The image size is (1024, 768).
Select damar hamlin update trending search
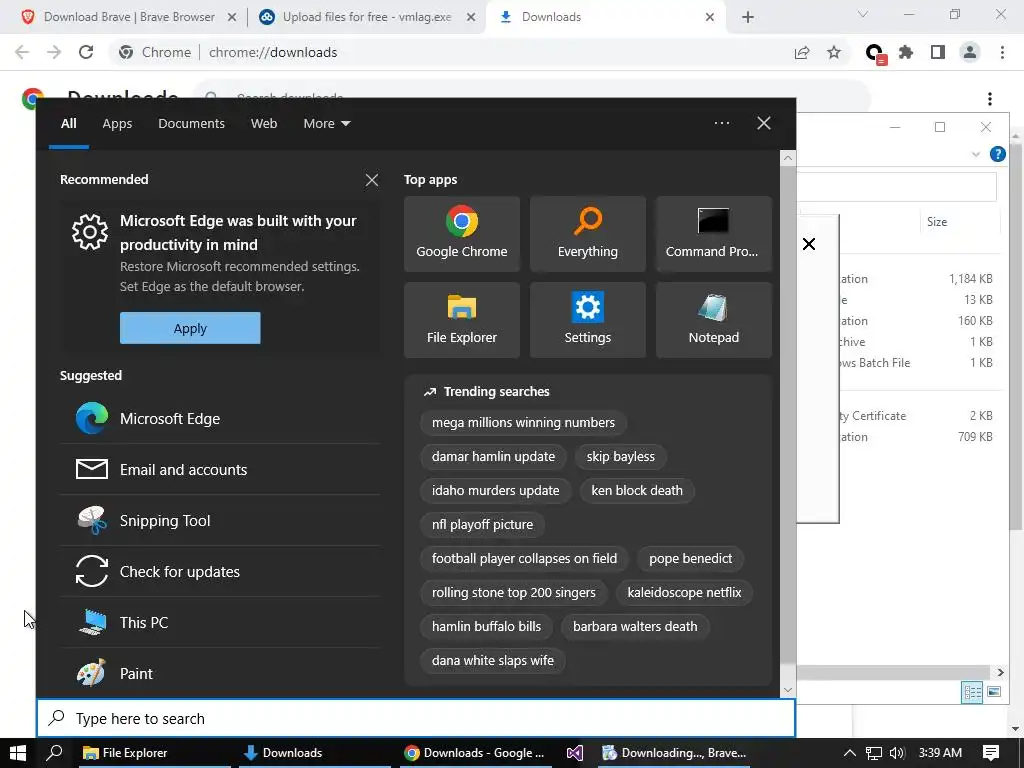(493, 456)
